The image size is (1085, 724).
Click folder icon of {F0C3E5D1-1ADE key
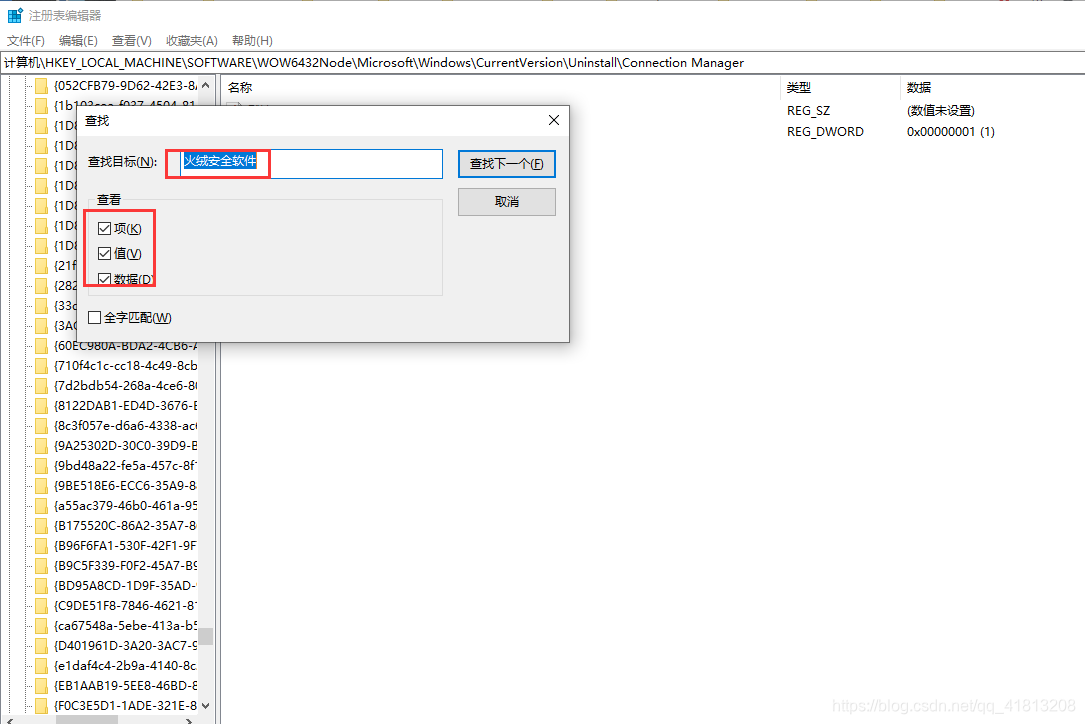coord(42,707)
